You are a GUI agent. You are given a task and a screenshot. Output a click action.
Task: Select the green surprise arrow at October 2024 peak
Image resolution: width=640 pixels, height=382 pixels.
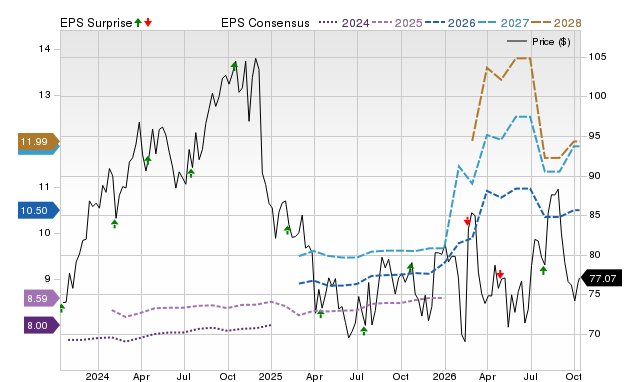pyautogui.click(x=234, y=66)
